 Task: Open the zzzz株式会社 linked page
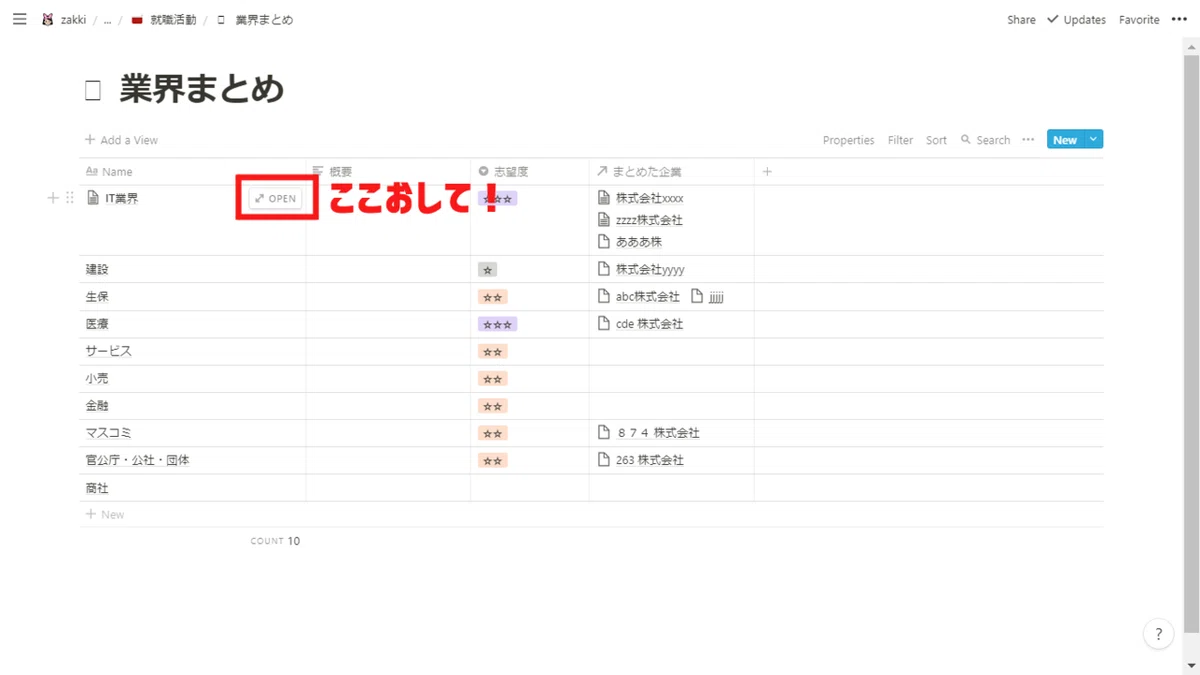pos(649,220)
